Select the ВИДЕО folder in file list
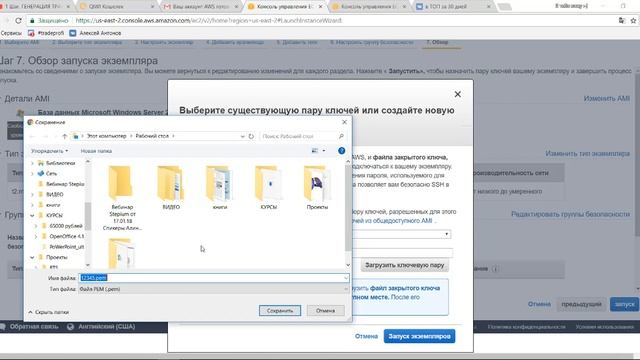Image resolution: width=640 pixels, height=360 pixels. pyautogui.click(x=171, y=188)
